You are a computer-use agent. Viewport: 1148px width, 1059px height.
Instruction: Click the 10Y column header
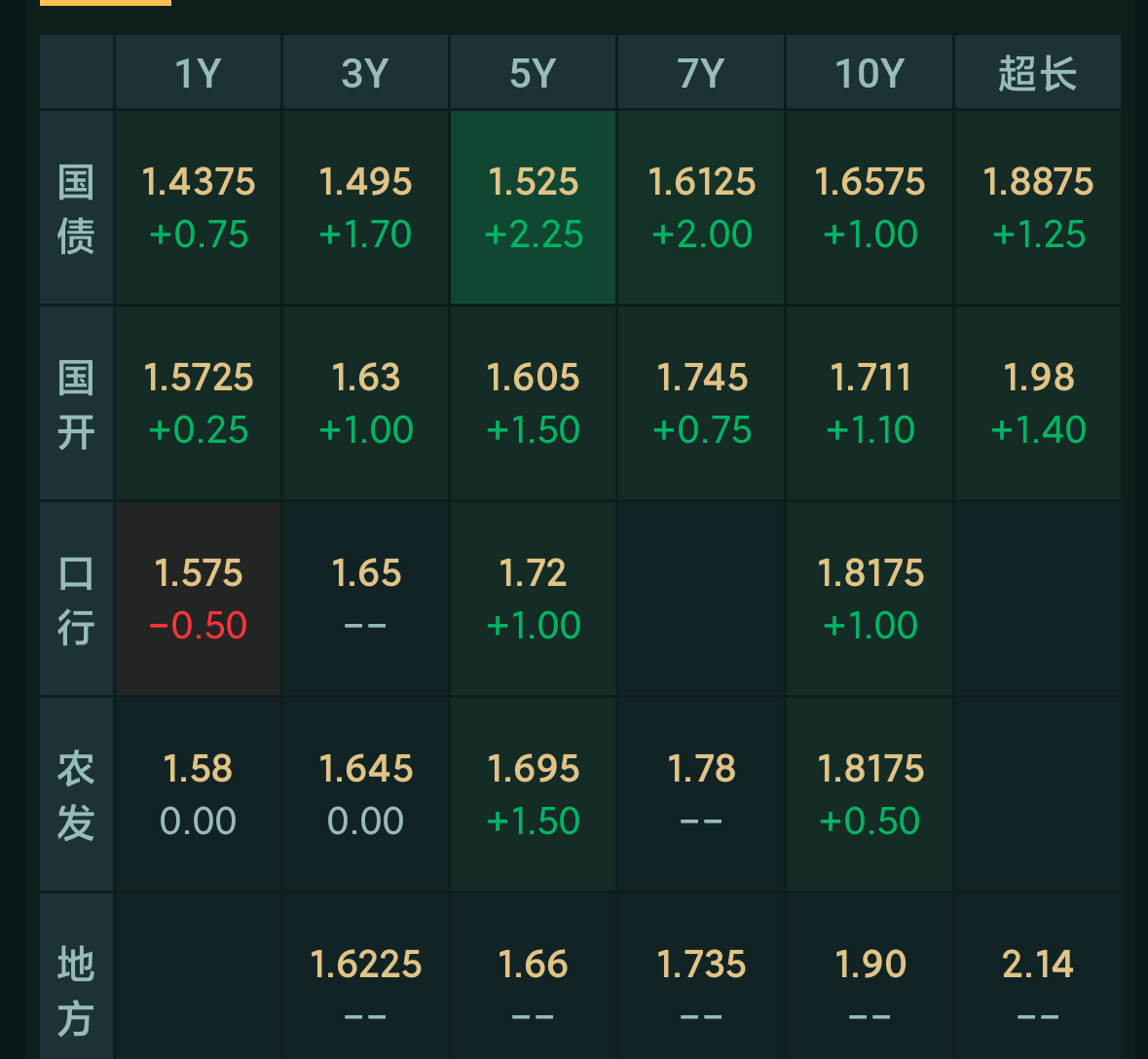(869, 71)
